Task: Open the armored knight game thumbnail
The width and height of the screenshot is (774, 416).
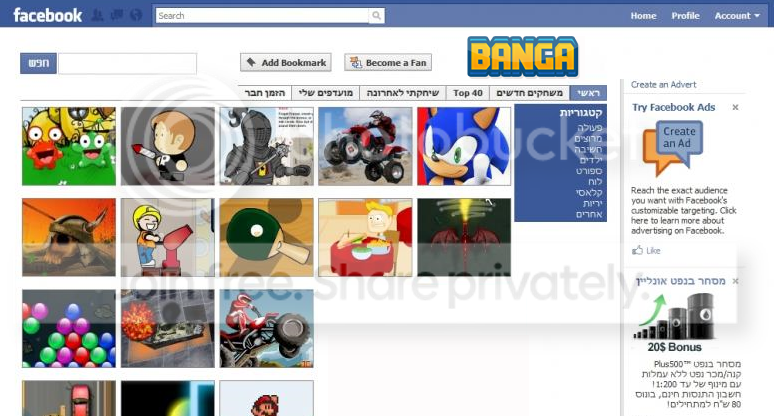Action: click(x=267, y=146)
